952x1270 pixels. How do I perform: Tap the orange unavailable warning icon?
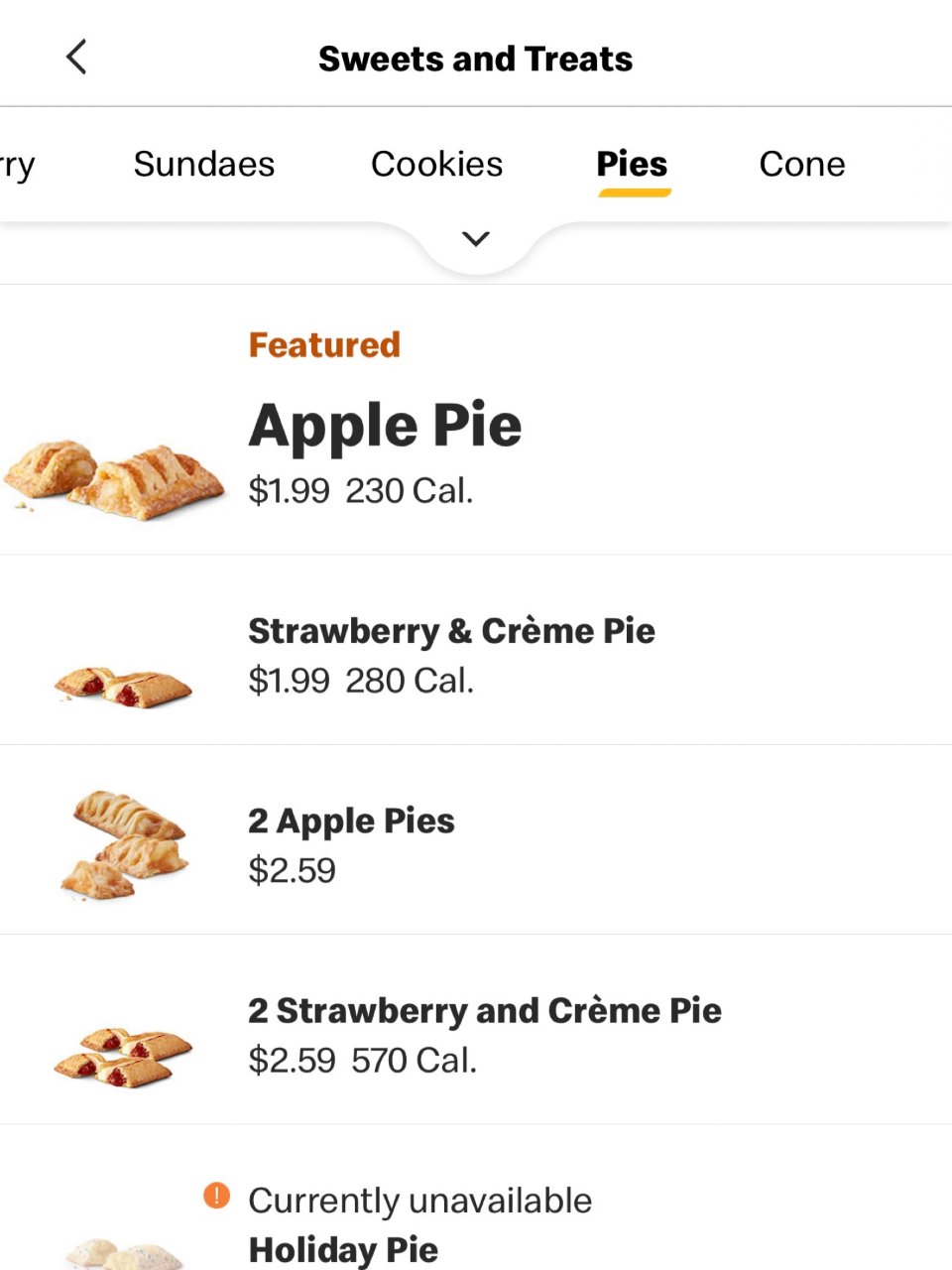tap(216, 1196)
